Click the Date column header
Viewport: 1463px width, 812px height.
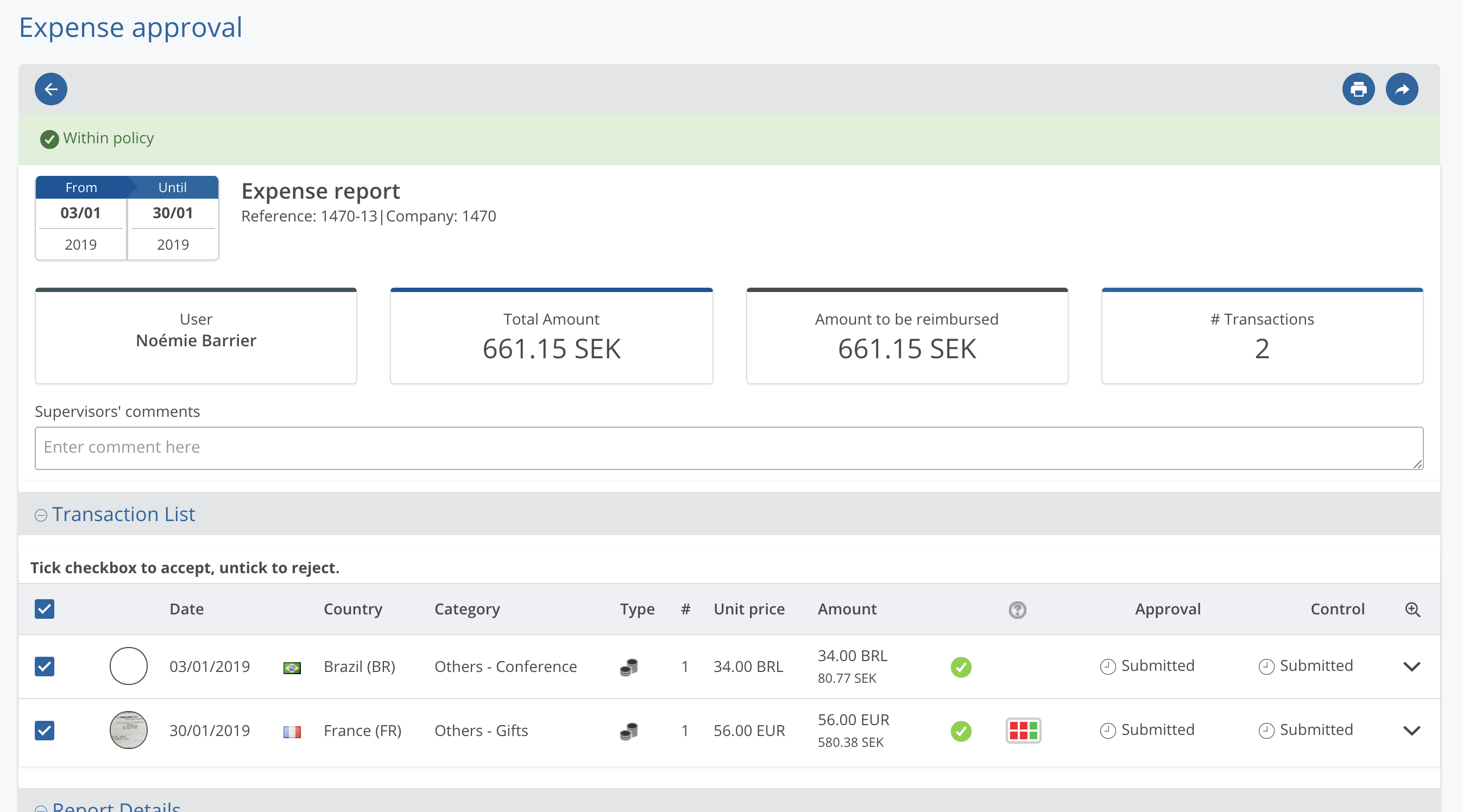click(186, 608)
